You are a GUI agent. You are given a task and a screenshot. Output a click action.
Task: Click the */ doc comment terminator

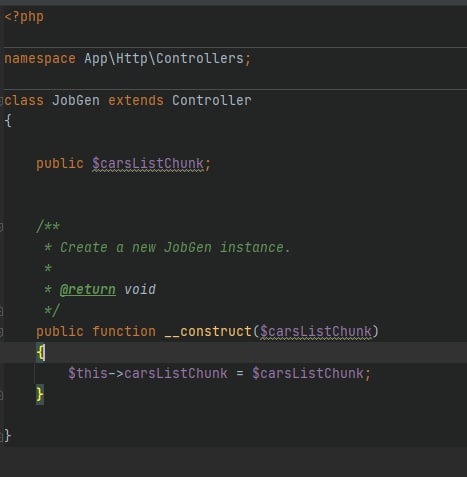click(52, 310)
